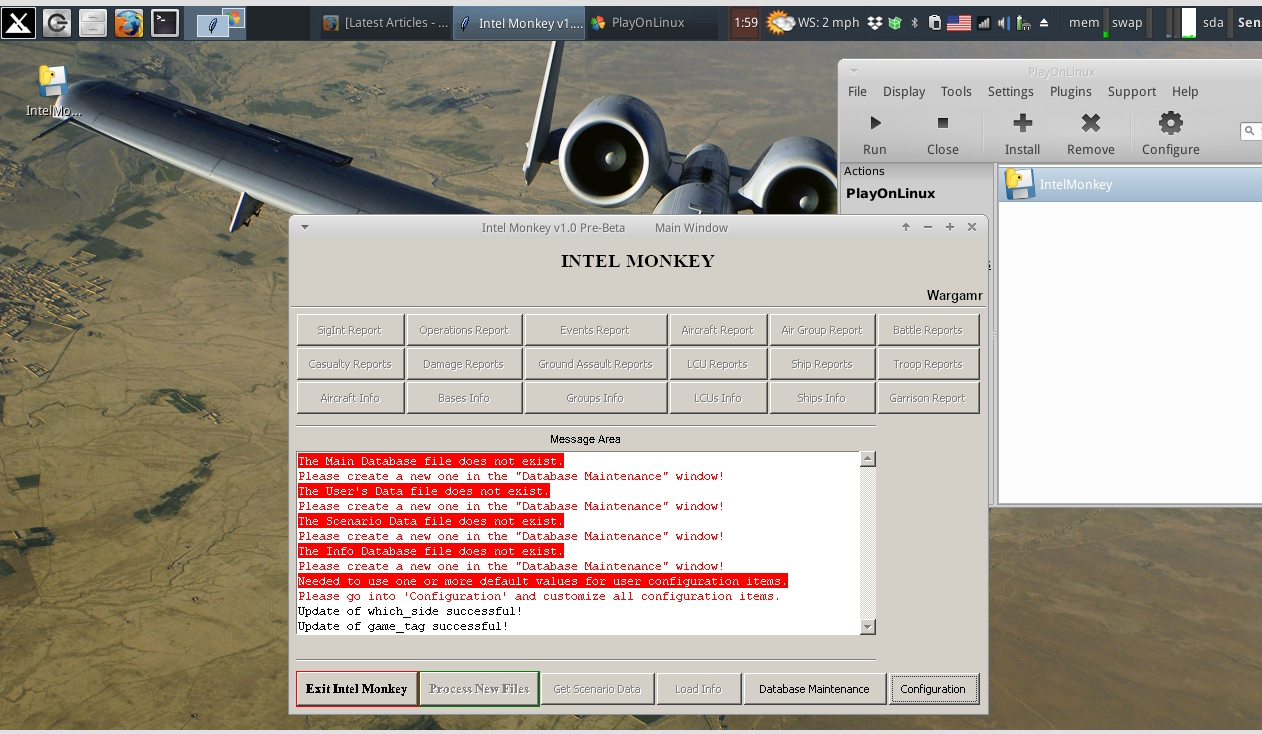The width and height of the screenshot is (1262, 734).
Task: Click the Garrison Report button
Action: [928, 398]
